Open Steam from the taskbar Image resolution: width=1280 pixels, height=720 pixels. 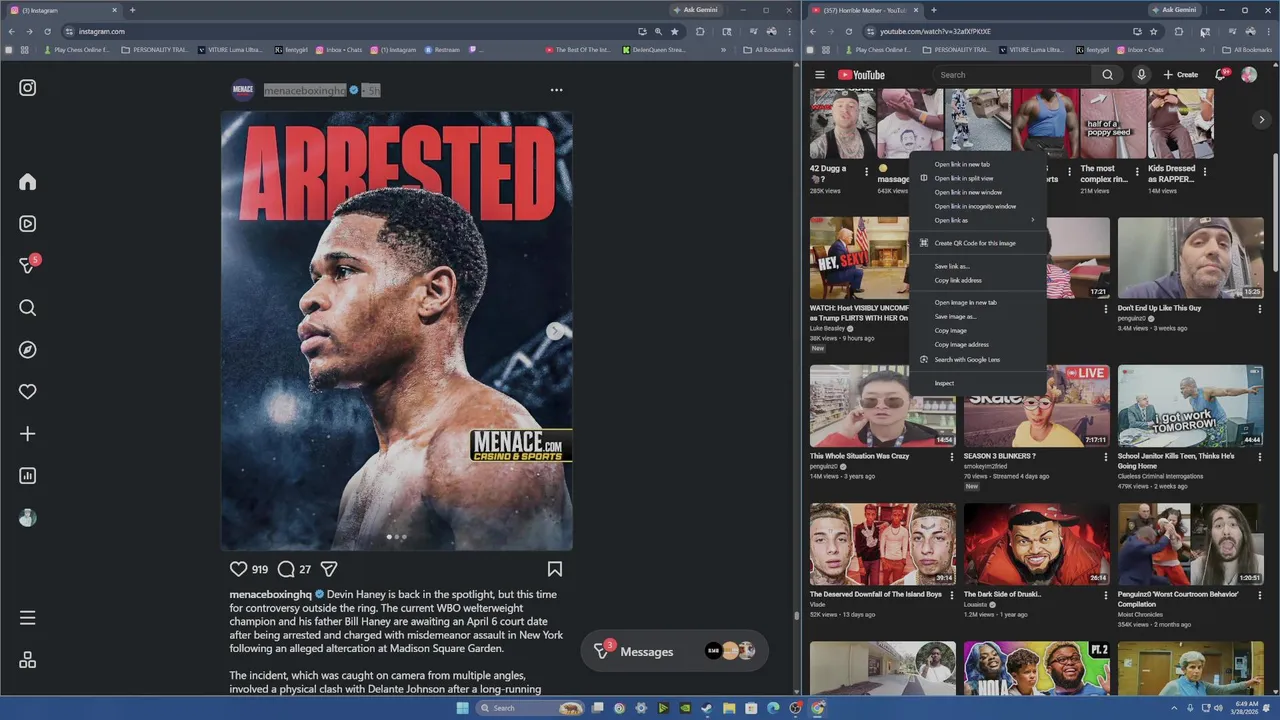[707, 708]
